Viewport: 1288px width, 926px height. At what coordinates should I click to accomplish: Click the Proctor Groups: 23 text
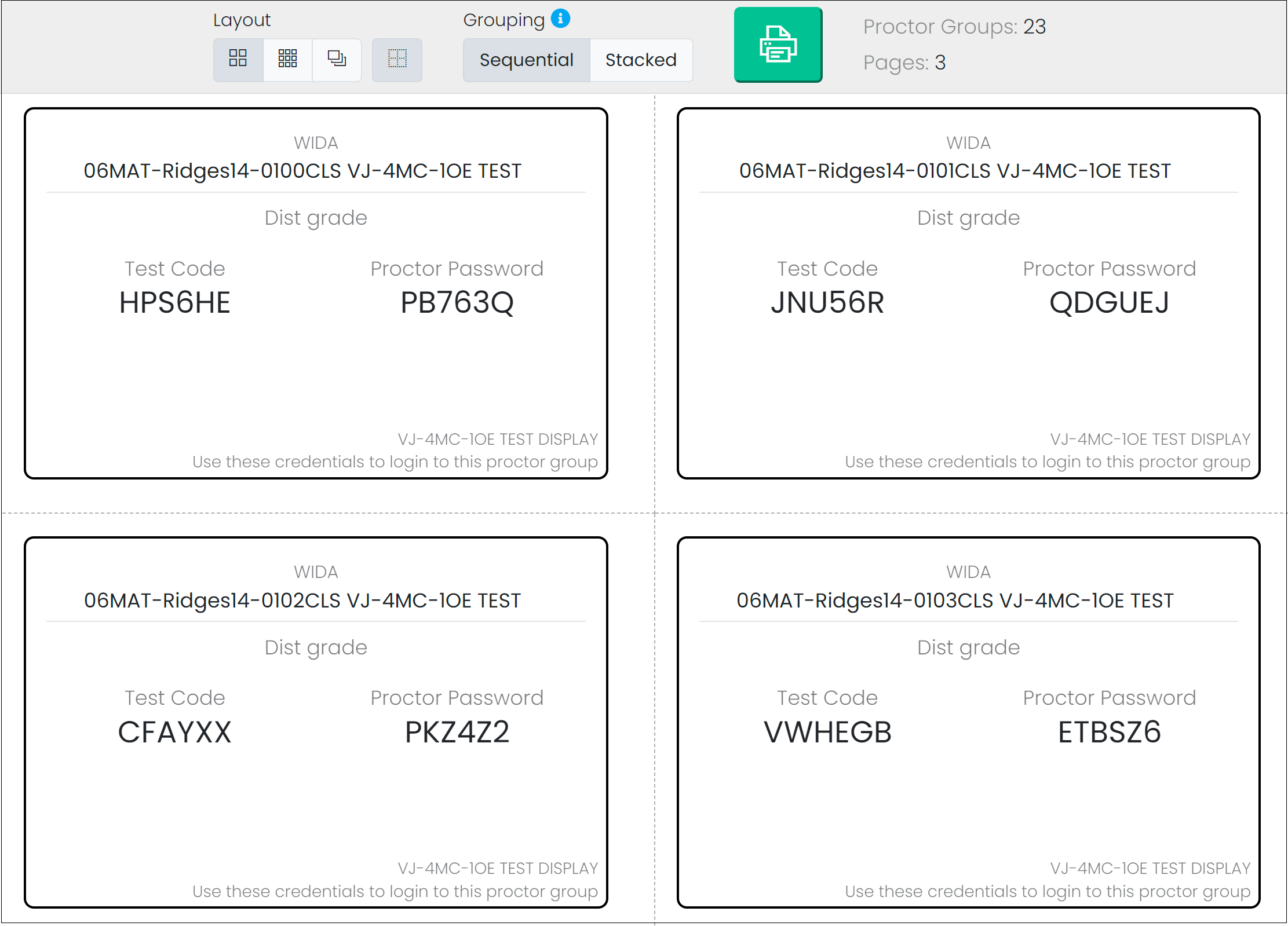tap(955, 27)
